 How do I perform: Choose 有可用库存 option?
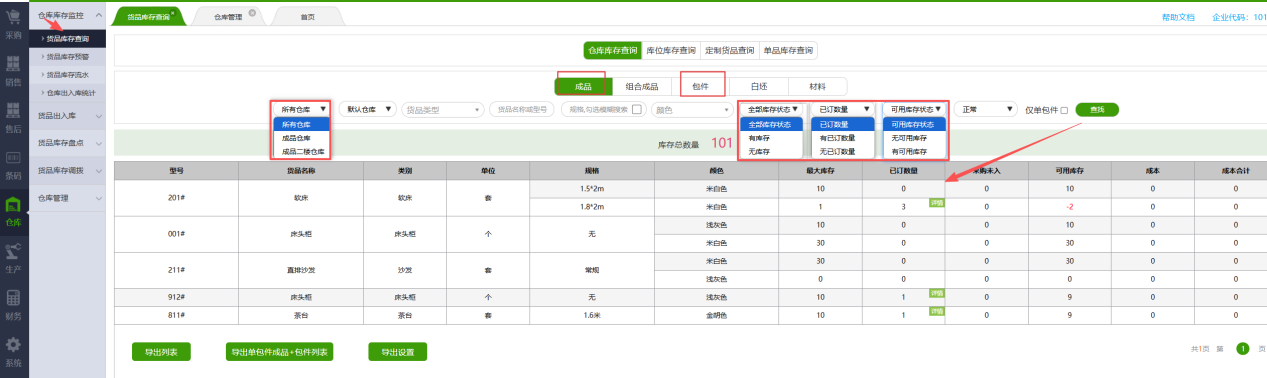914,152
